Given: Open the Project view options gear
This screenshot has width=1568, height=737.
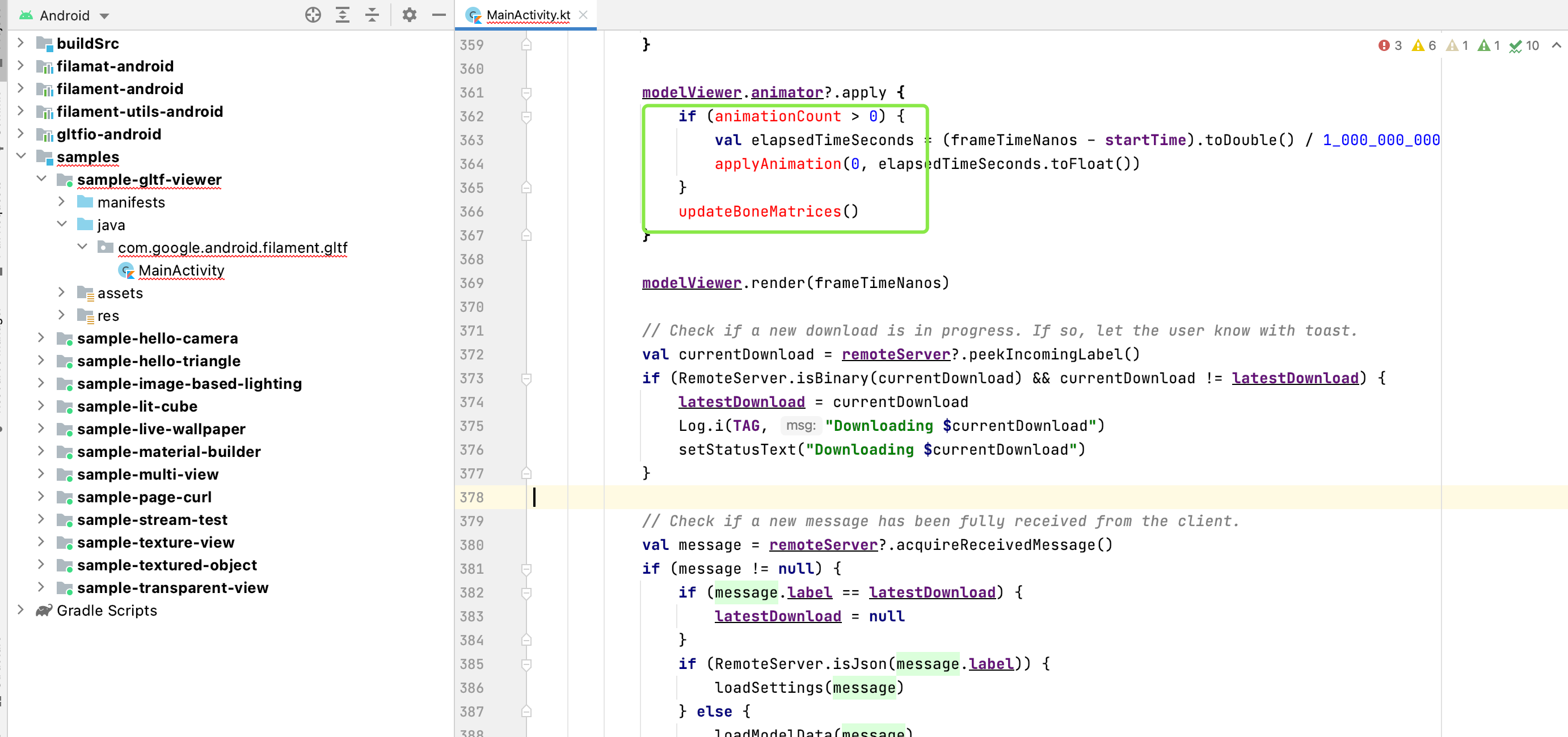Looking at the screenshot, I should 410,15.
